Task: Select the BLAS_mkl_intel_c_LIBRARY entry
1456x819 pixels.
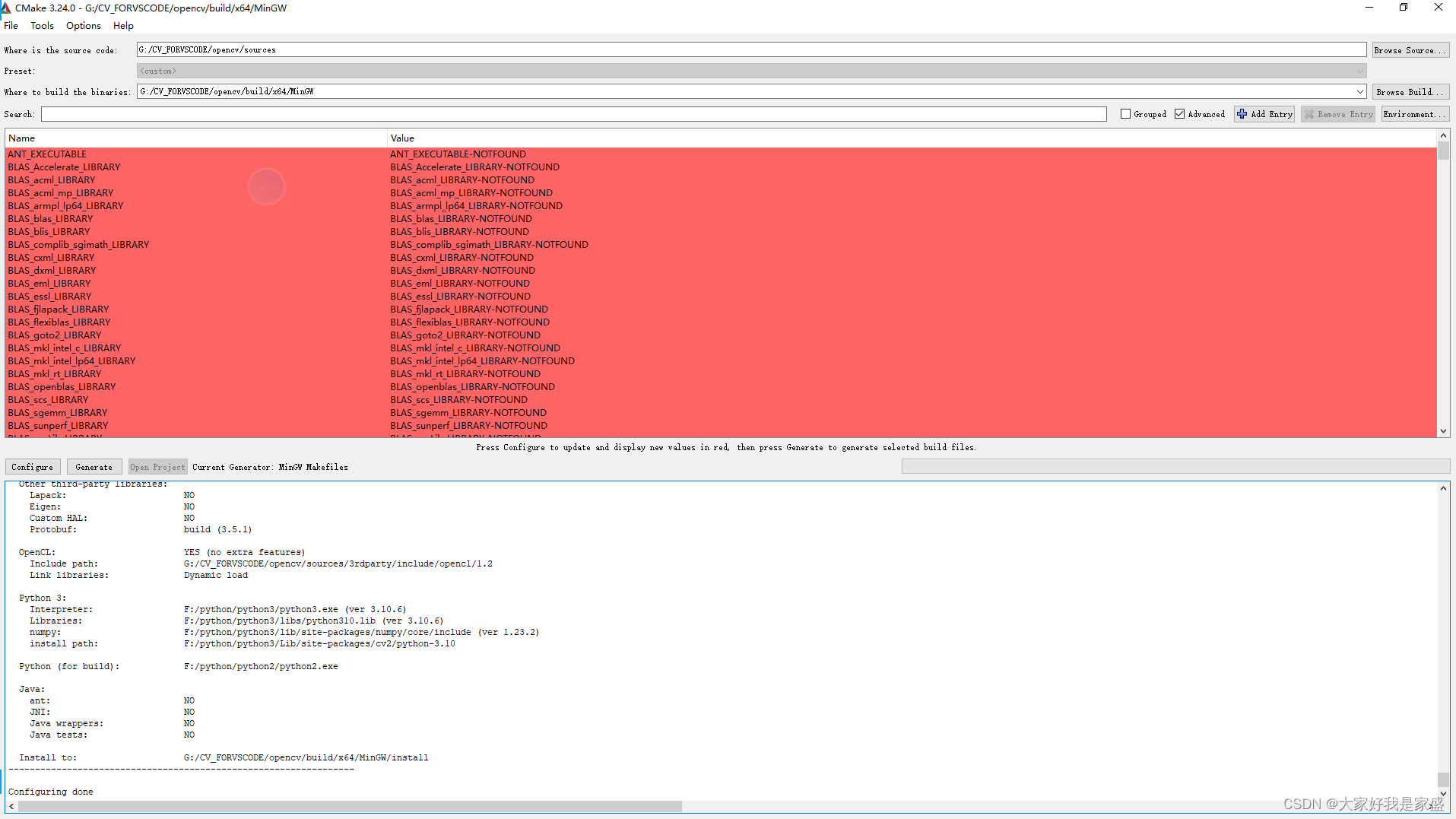Action: click(65, 348)
